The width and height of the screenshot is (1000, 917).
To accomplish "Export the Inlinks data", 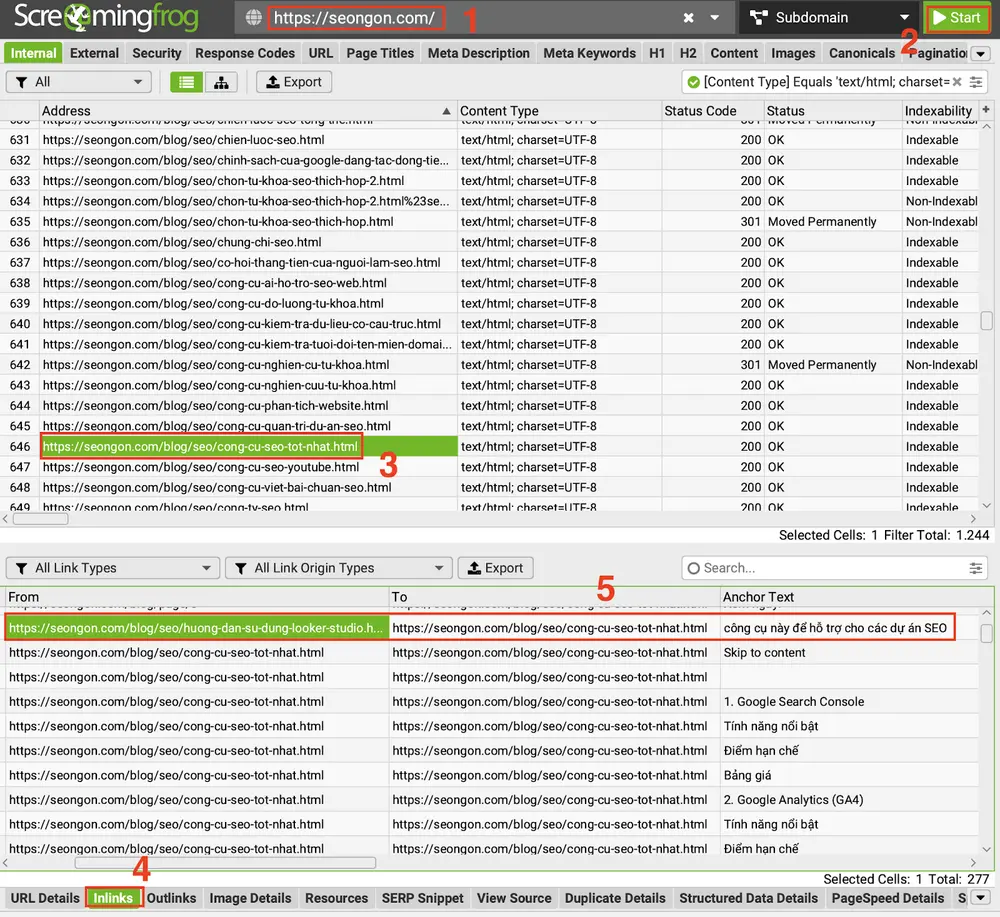I will (496, 568).
